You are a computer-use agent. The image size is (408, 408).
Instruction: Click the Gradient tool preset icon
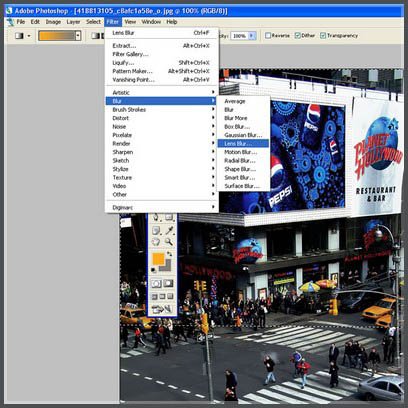(x=19, y=36)
